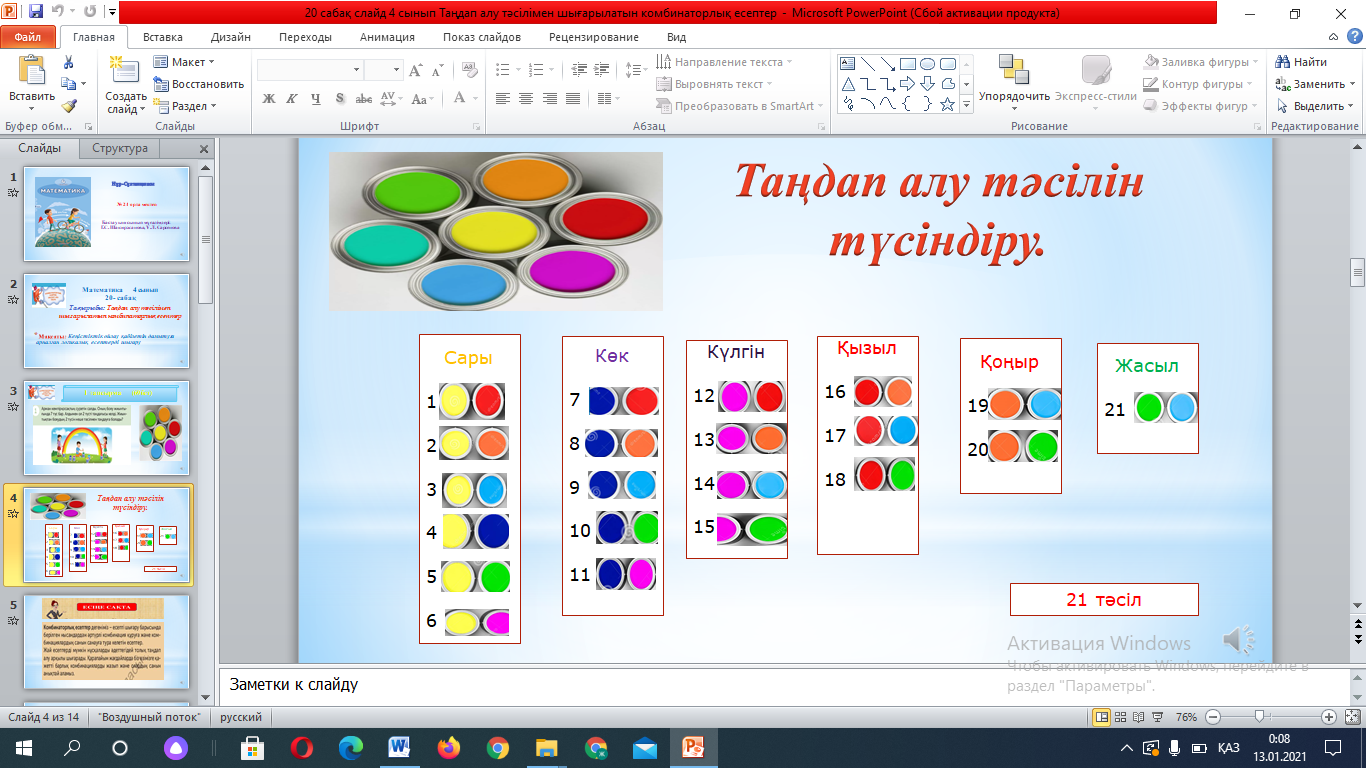The width and height of the screenshot is (1366, 768).
Task: Pick the isosceles triangle shape
Action: (x=849, y=83)
